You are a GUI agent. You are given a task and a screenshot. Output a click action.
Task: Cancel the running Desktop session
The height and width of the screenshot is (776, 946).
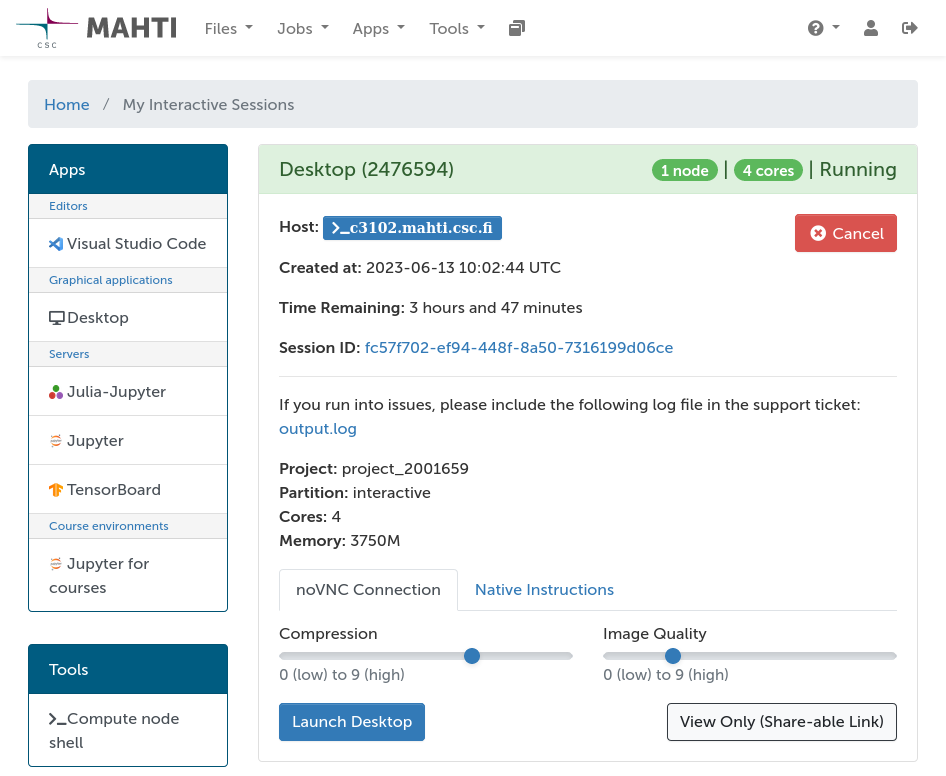pos(846,233)
